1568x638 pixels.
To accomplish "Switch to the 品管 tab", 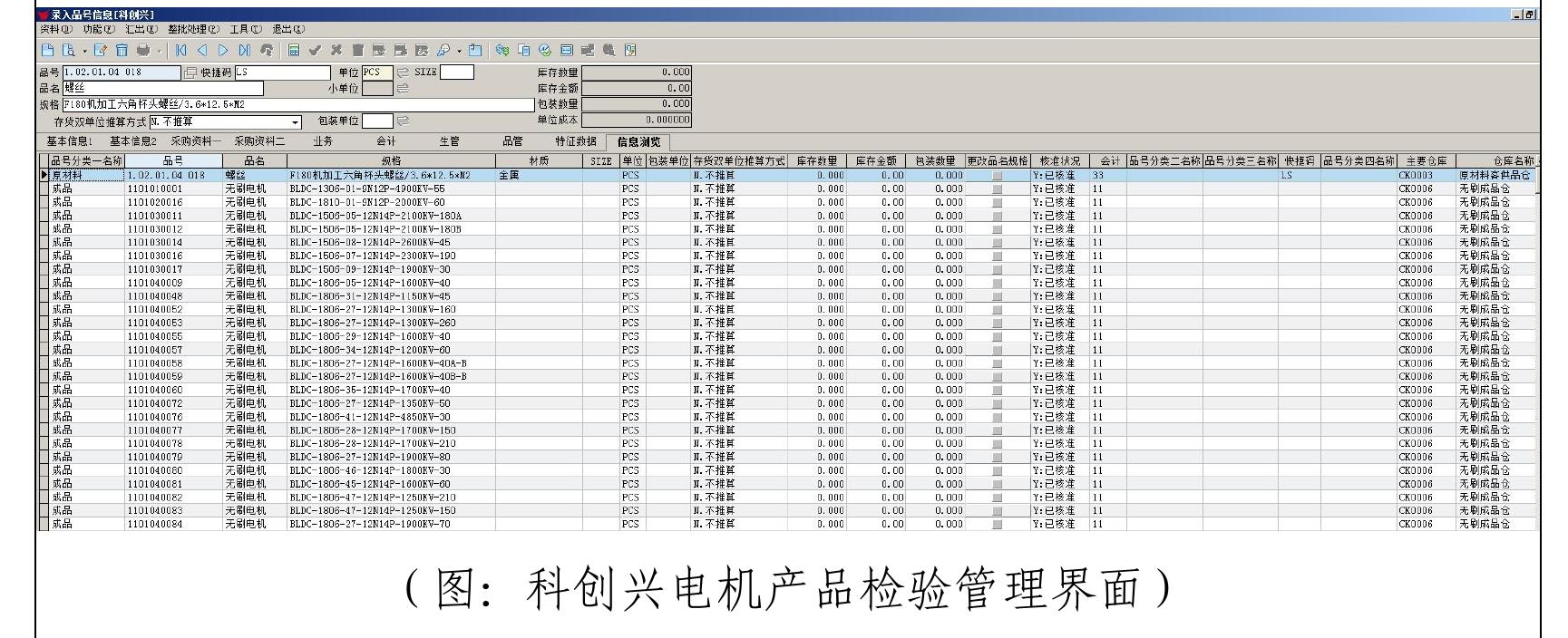I will pos(512,141).
